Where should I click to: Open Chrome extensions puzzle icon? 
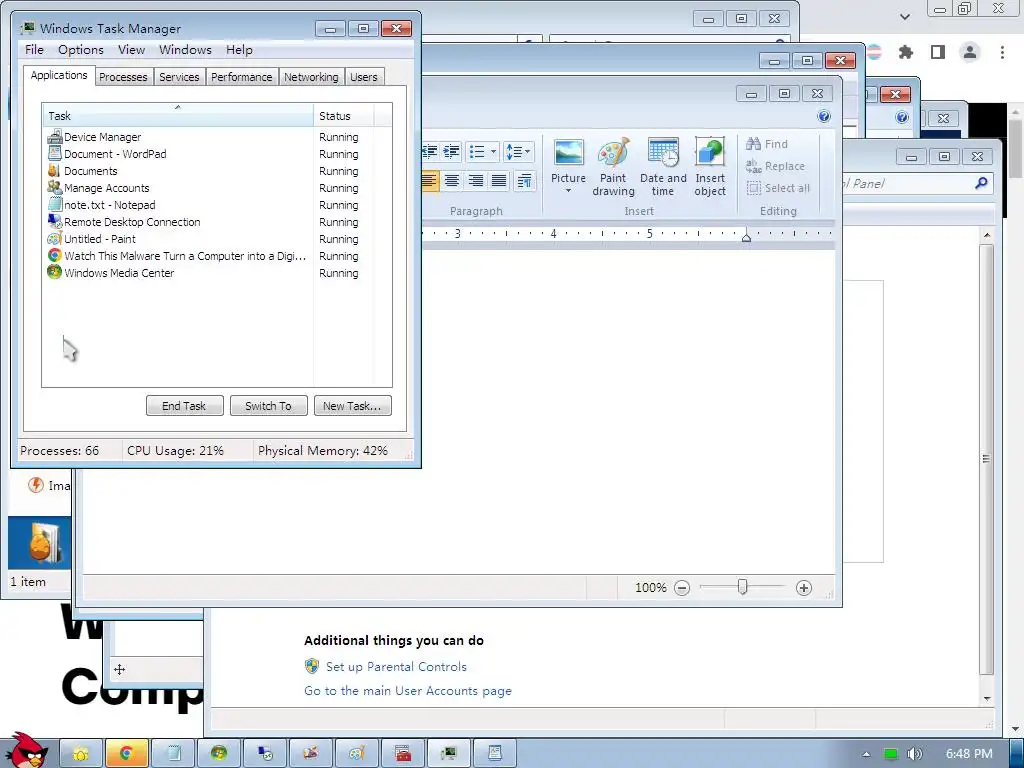906,52
